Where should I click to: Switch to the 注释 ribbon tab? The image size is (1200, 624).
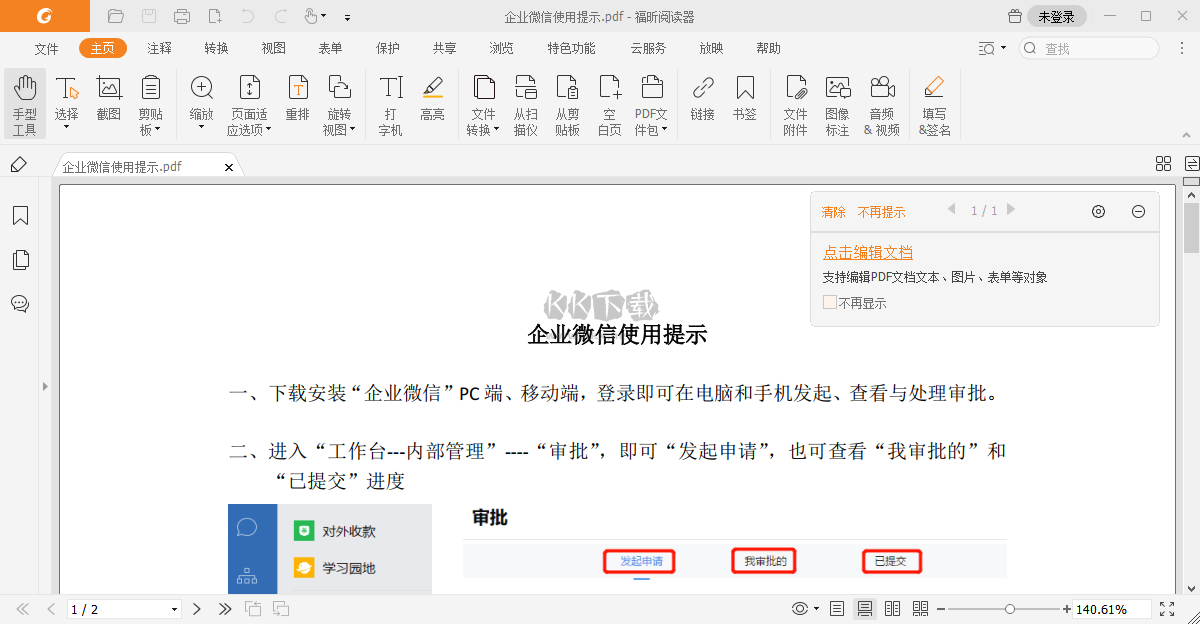[159, 47]
